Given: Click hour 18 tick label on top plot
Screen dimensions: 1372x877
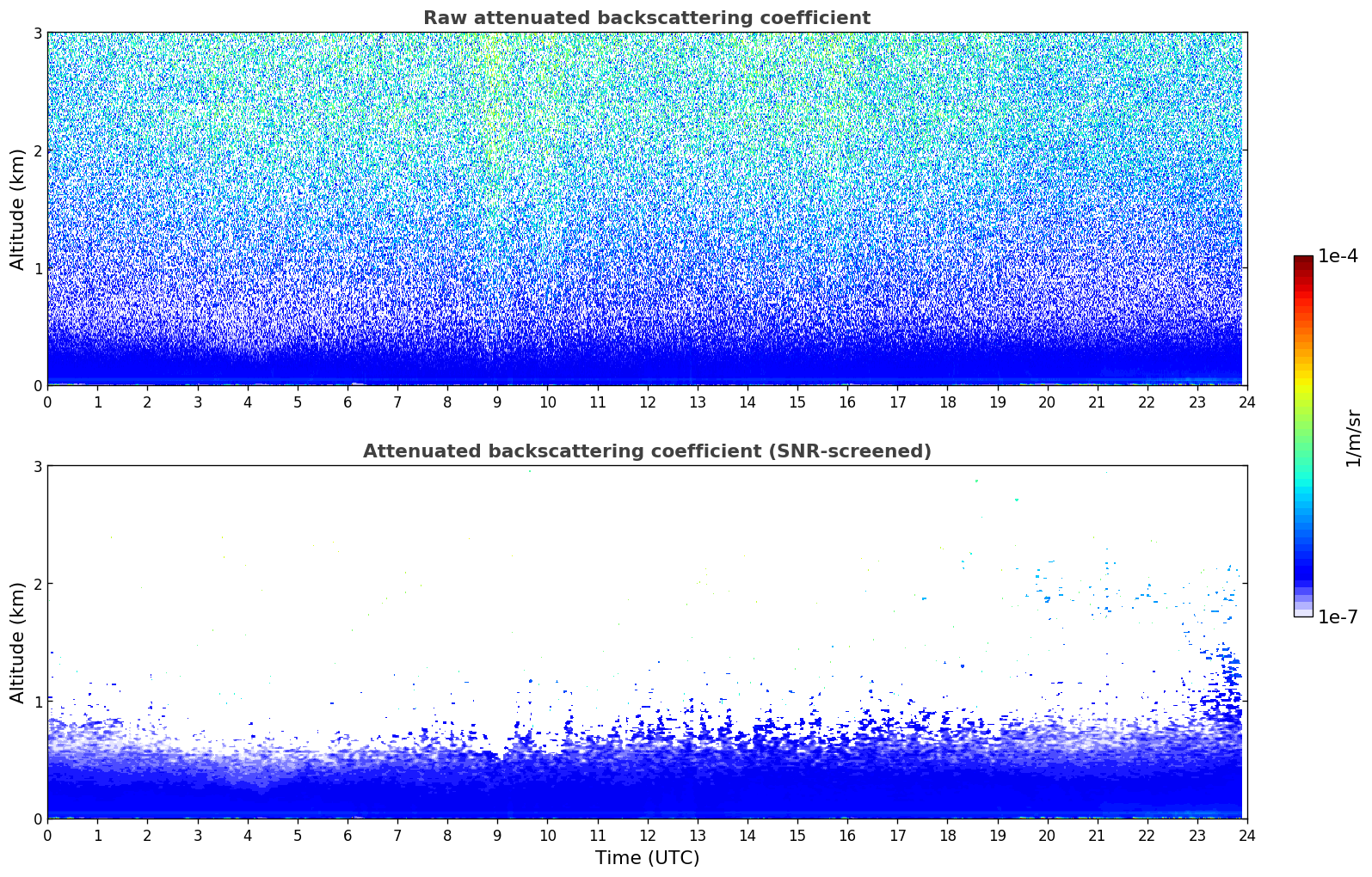Looking at the screenshot, I should pos(947,402).
